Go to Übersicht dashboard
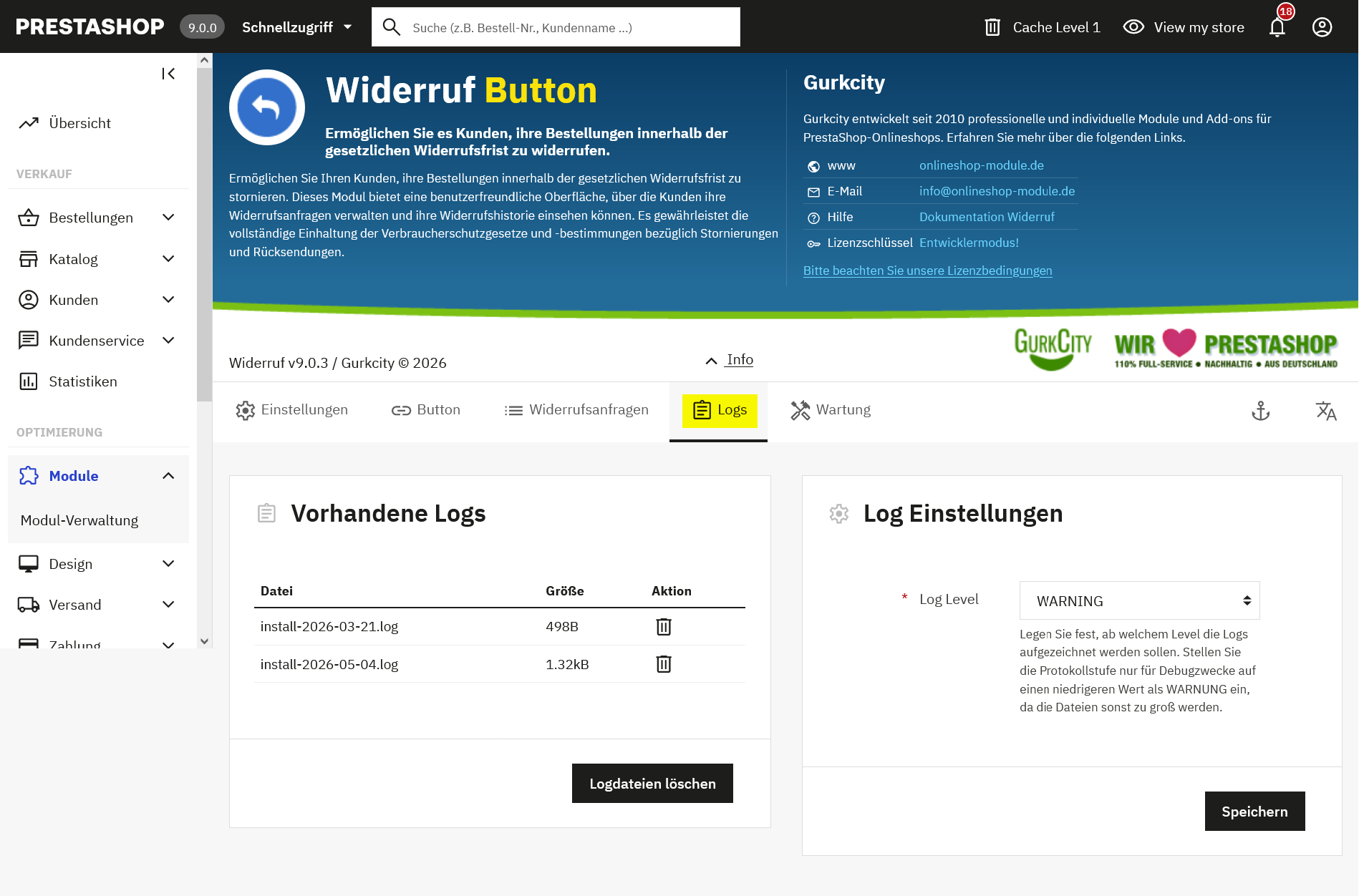The height and width of the screenshot is (896, 1359). click(x=80, y=123)
